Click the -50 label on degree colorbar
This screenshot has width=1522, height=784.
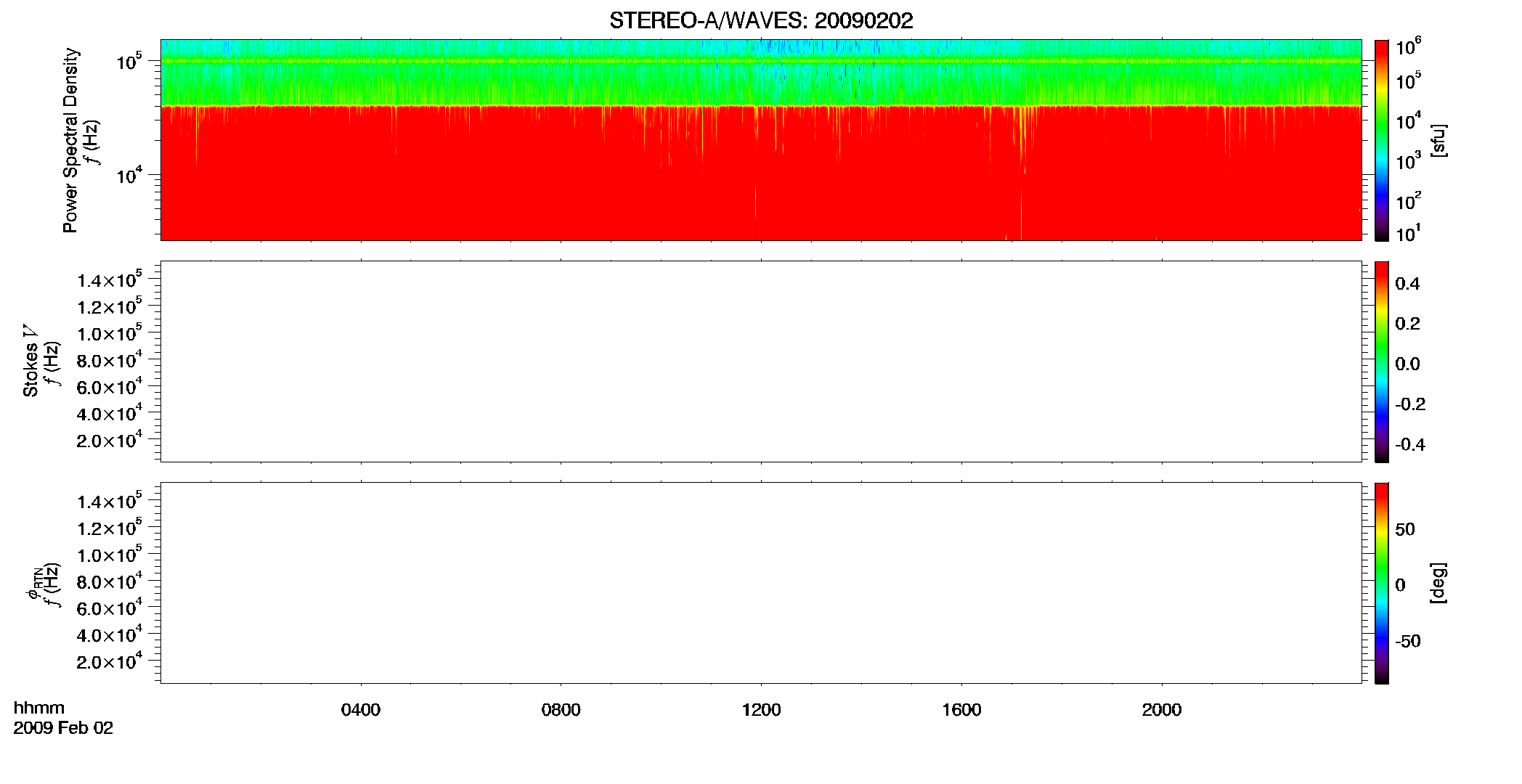(x=1408, y=642)
